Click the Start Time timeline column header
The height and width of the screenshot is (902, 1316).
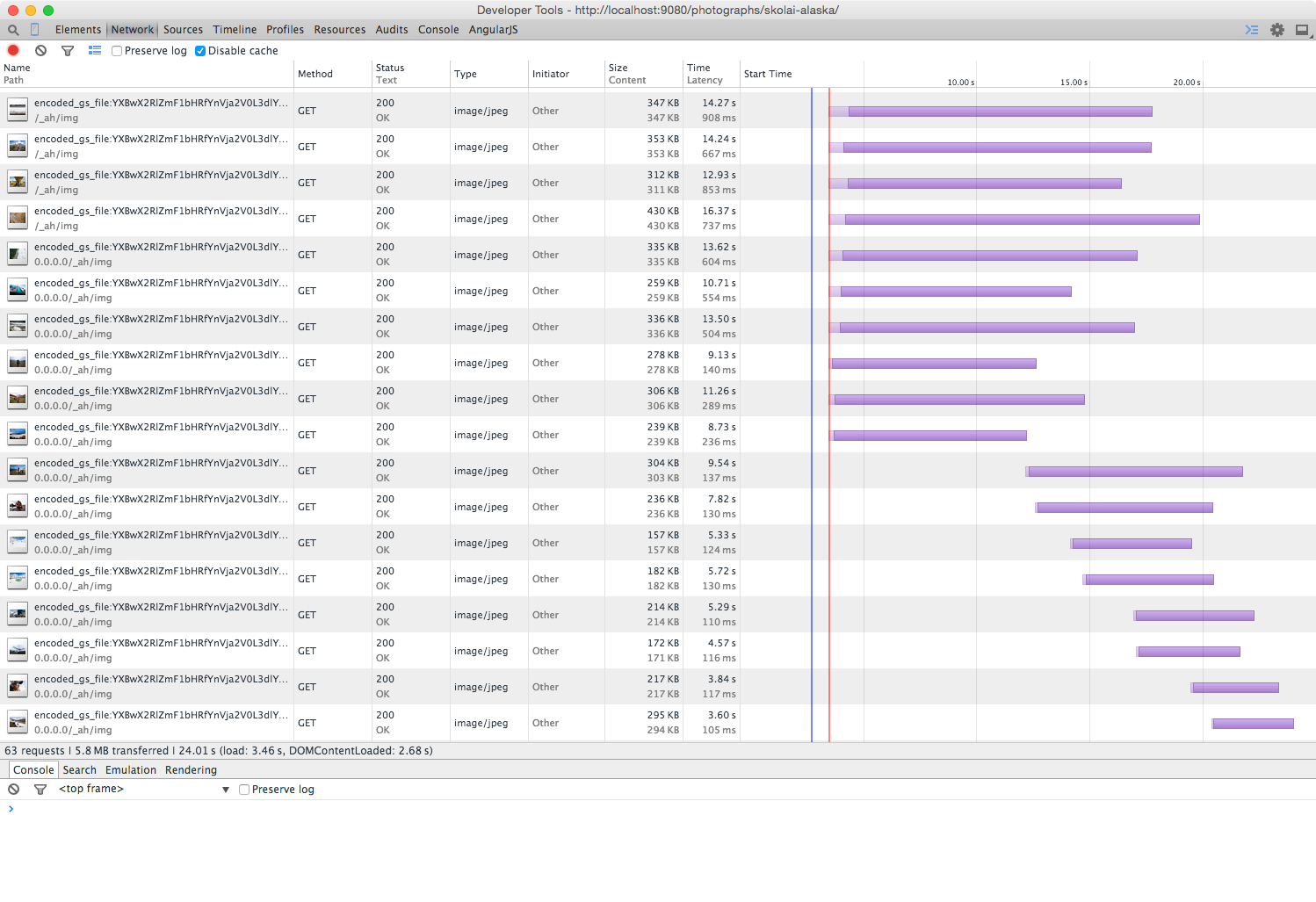point(768,74)
